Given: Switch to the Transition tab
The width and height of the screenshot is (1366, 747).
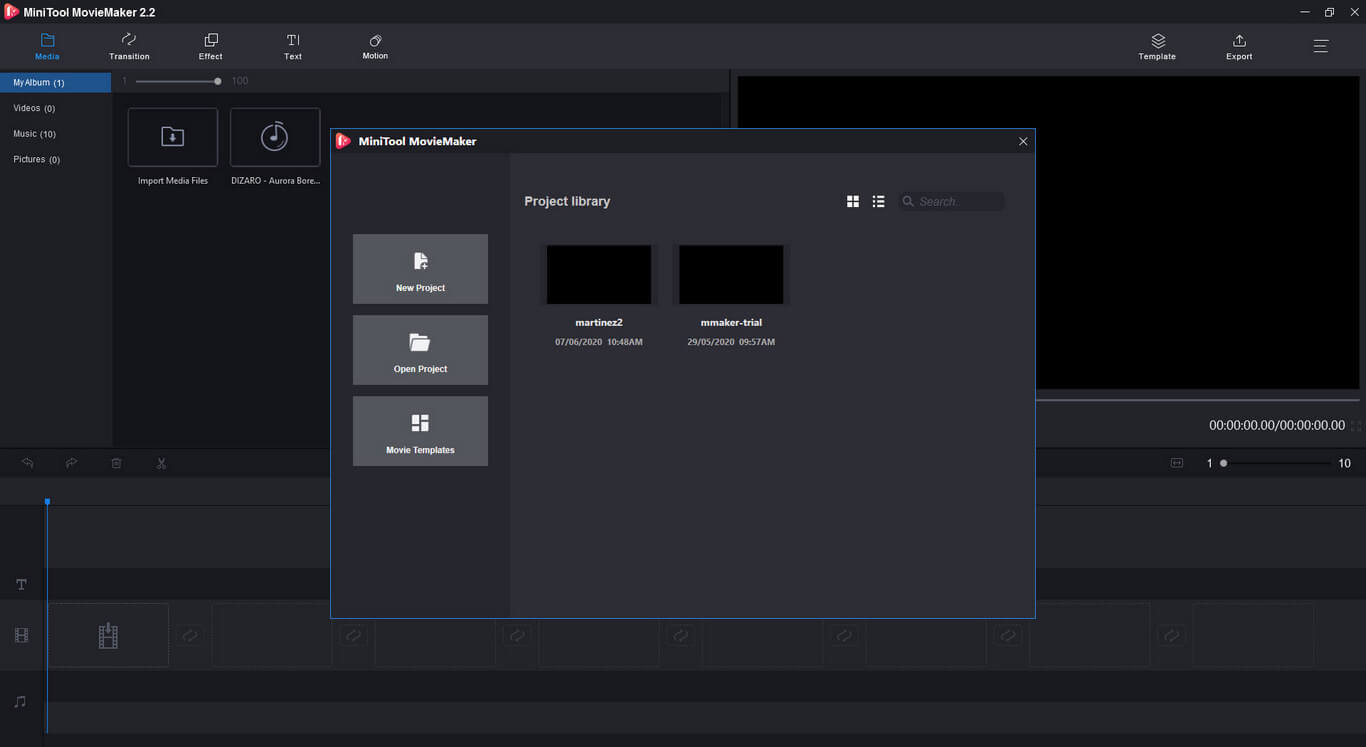Looking at the screenshot, I should click(129, 47).
